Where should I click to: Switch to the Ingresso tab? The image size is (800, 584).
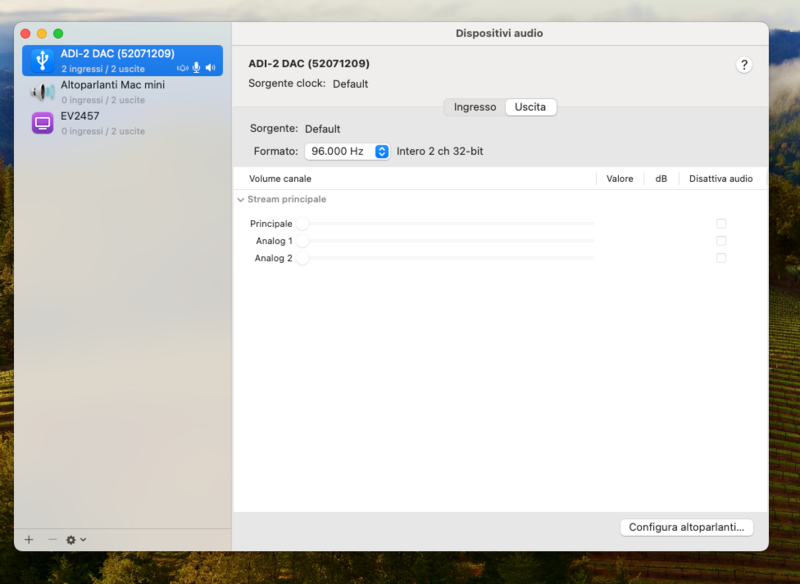[x=473, y=107]
